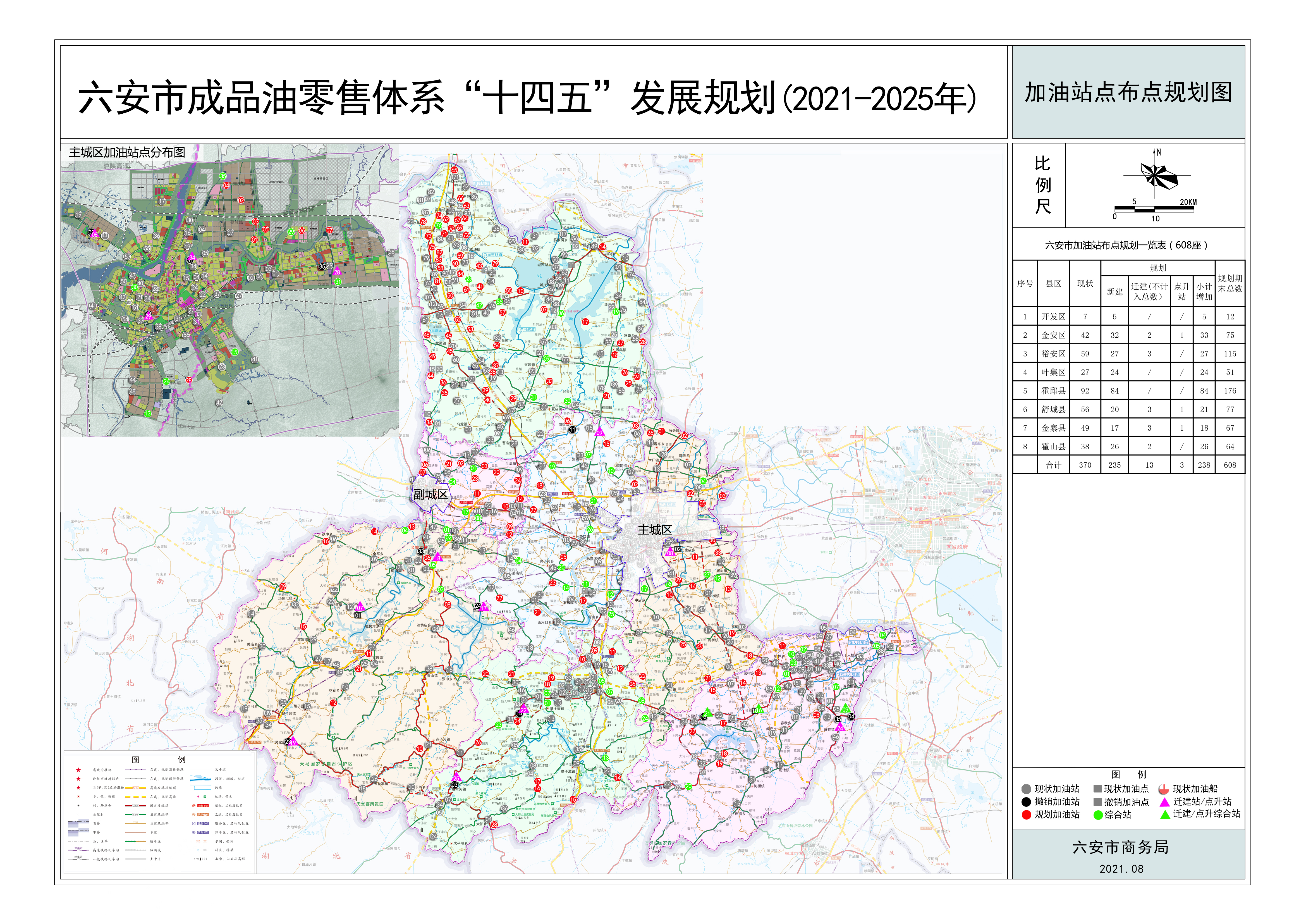Click the 67 total in the 金寨县 row

(1230, 428)
